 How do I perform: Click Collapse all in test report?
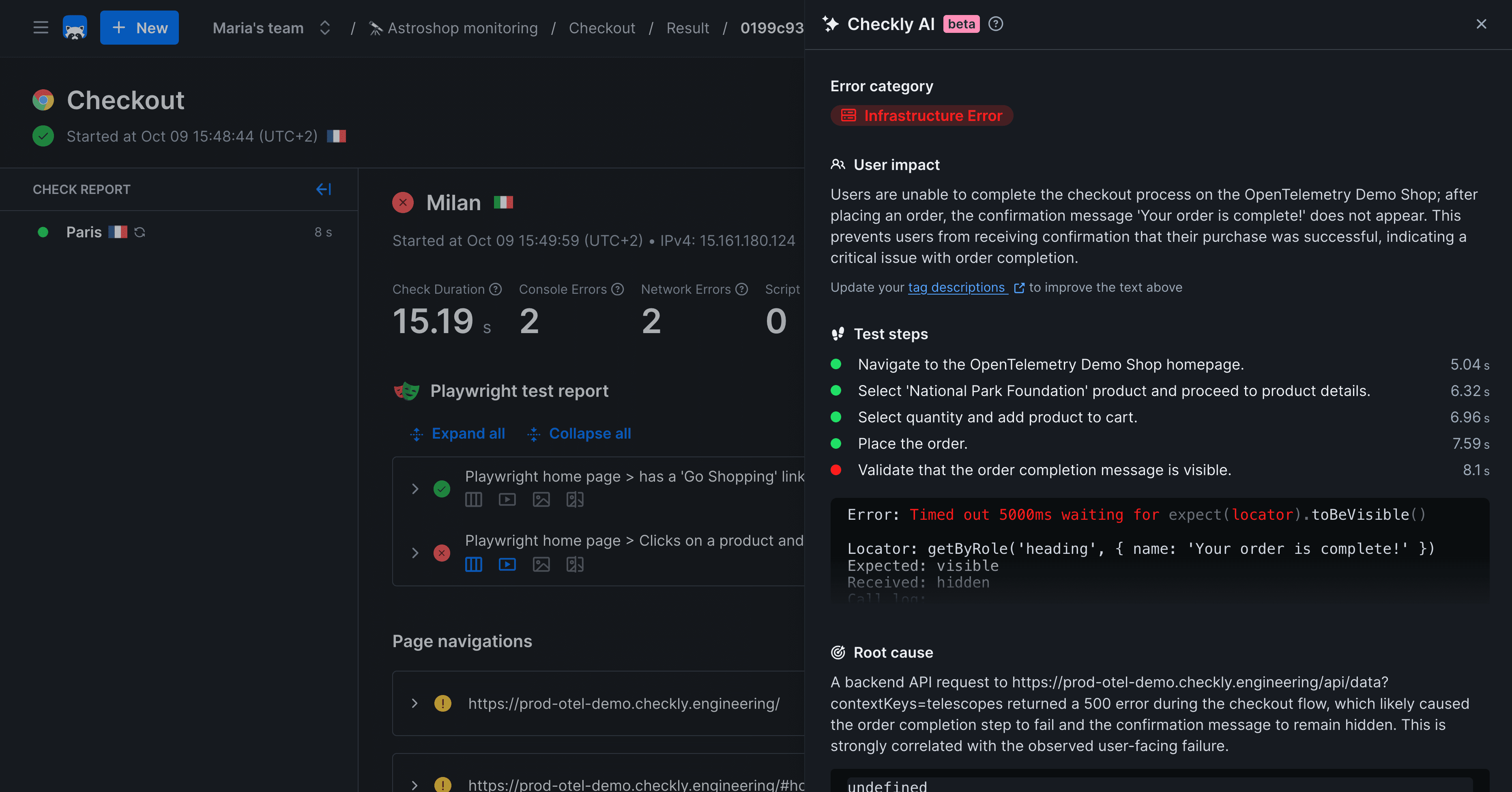tap(579, 433)
